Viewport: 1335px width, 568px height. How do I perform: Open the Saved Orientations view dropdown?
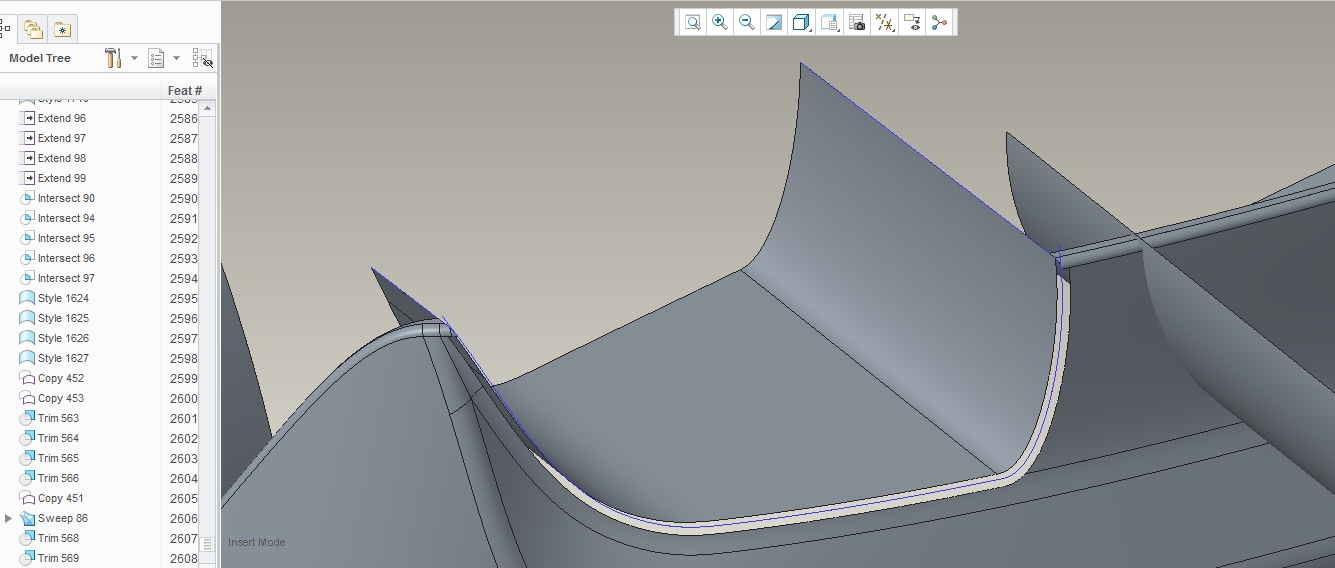click(829, 23)
